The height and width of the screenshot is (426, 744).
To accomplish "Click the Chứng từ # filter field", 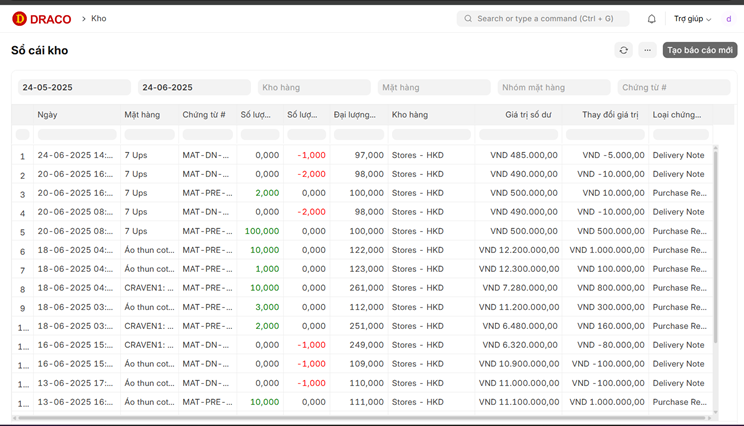I will pos(674,87).
